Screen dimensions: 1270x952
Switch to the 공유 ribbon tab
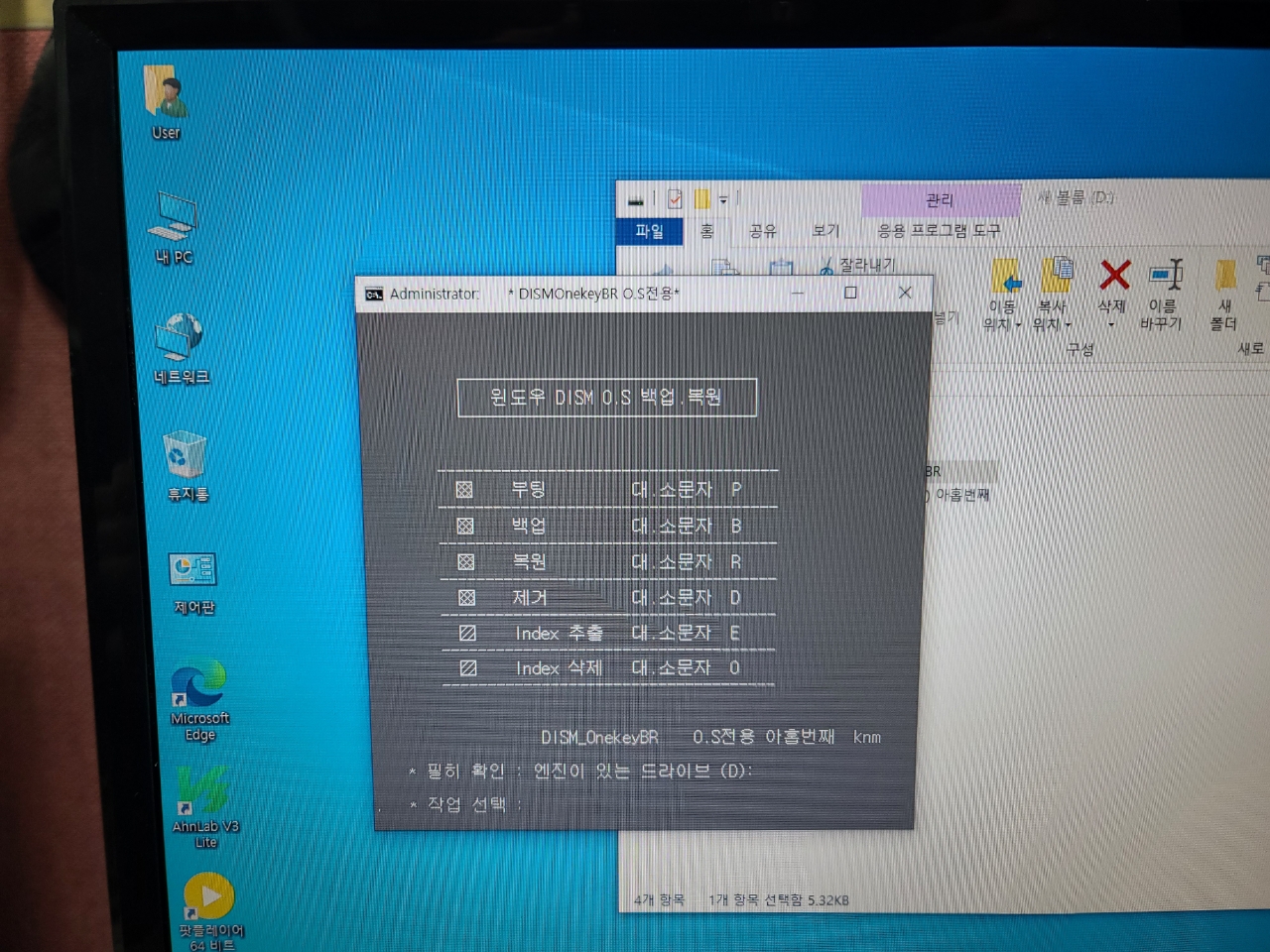tap(762, 231)
